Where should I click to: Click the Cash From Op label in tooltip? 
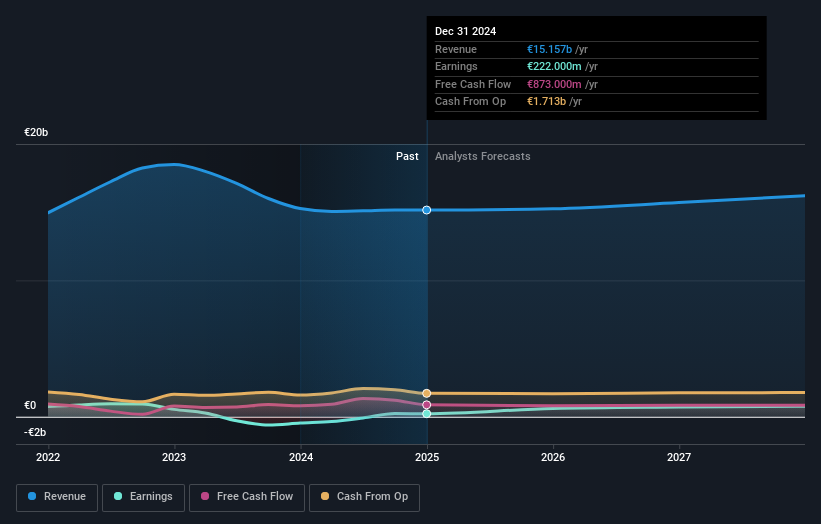pos(470,102)
